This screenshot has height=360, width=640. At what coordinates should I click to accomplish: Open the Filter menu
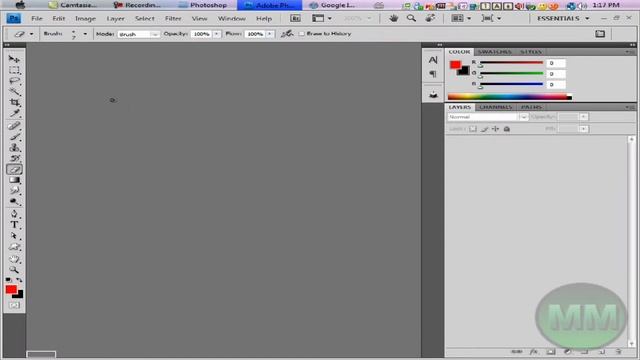pos(173,18)
